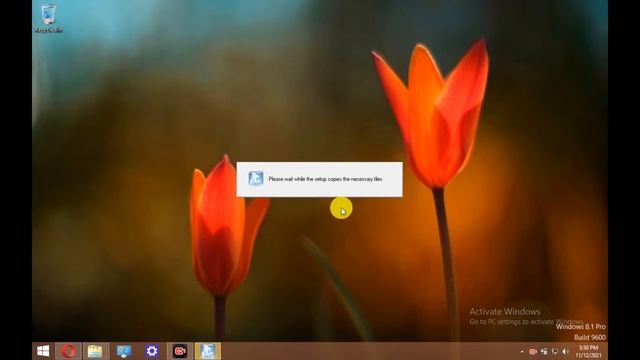Open the volume speaker tray icon
This screenshot has height=360, width=640.
click(x=565, y=351)
